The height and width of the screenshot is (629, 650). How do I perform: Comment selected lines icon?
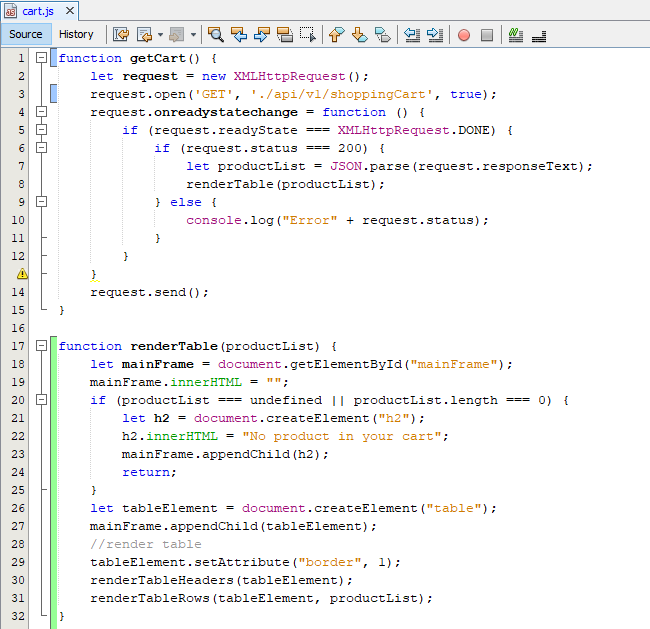pyautogui.click(x=516, y=34)
